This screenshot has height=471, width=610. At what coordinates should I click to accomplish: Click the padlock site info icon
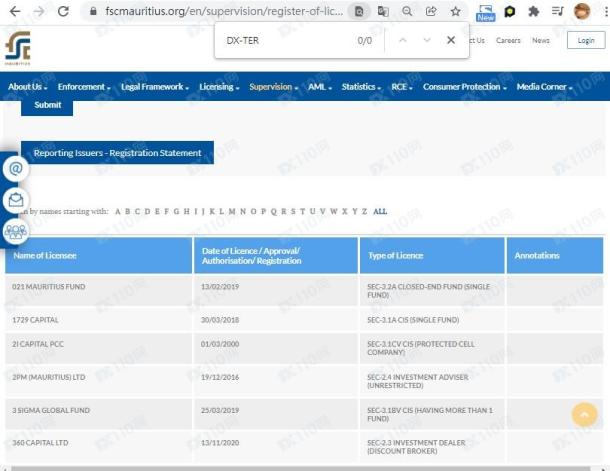coord(93,11)
